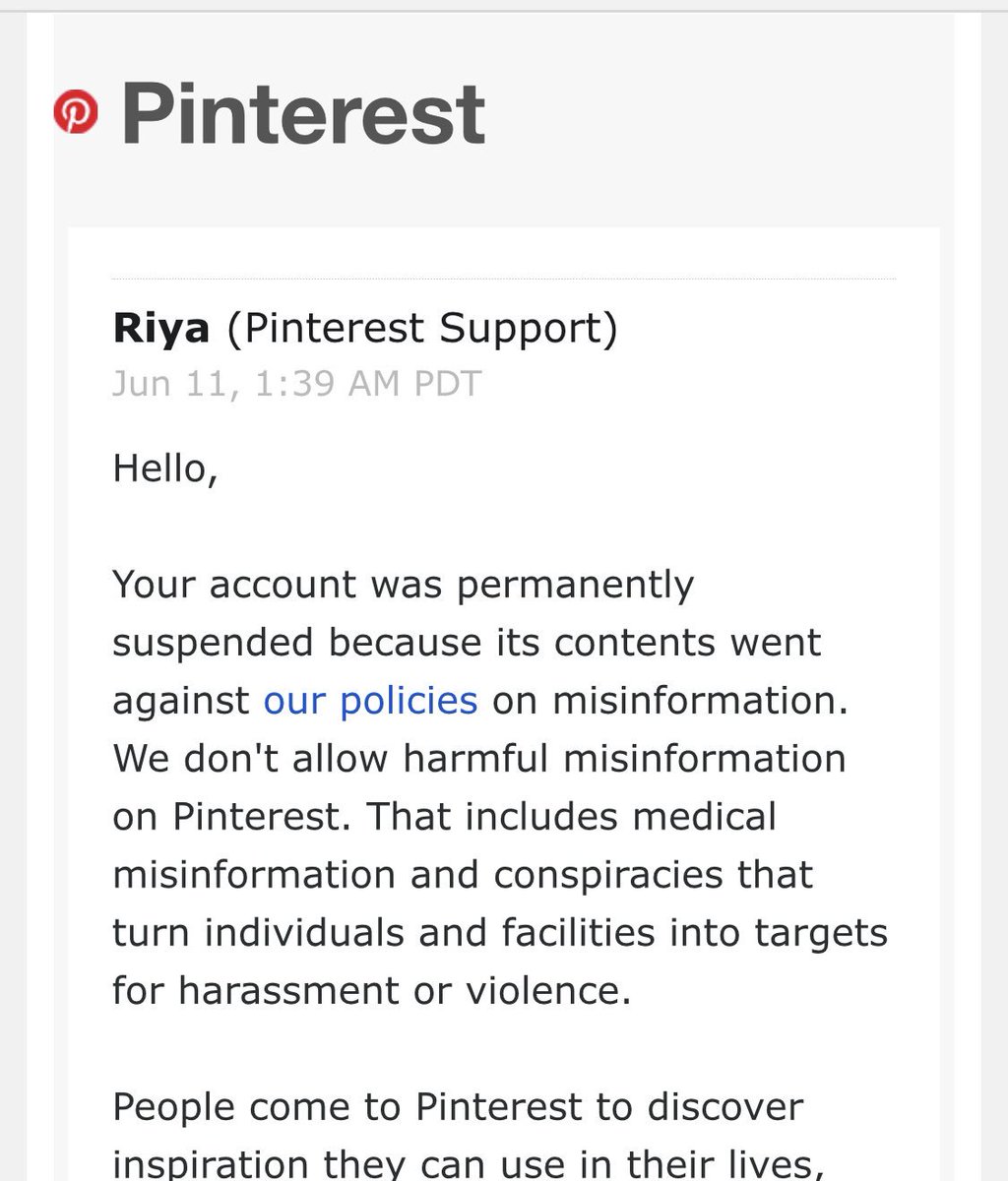Image resolution: width=1008 pixels, height=1181 pixels.
Task: Click the word 'against' before the policies link
Action: coord(181,702)
